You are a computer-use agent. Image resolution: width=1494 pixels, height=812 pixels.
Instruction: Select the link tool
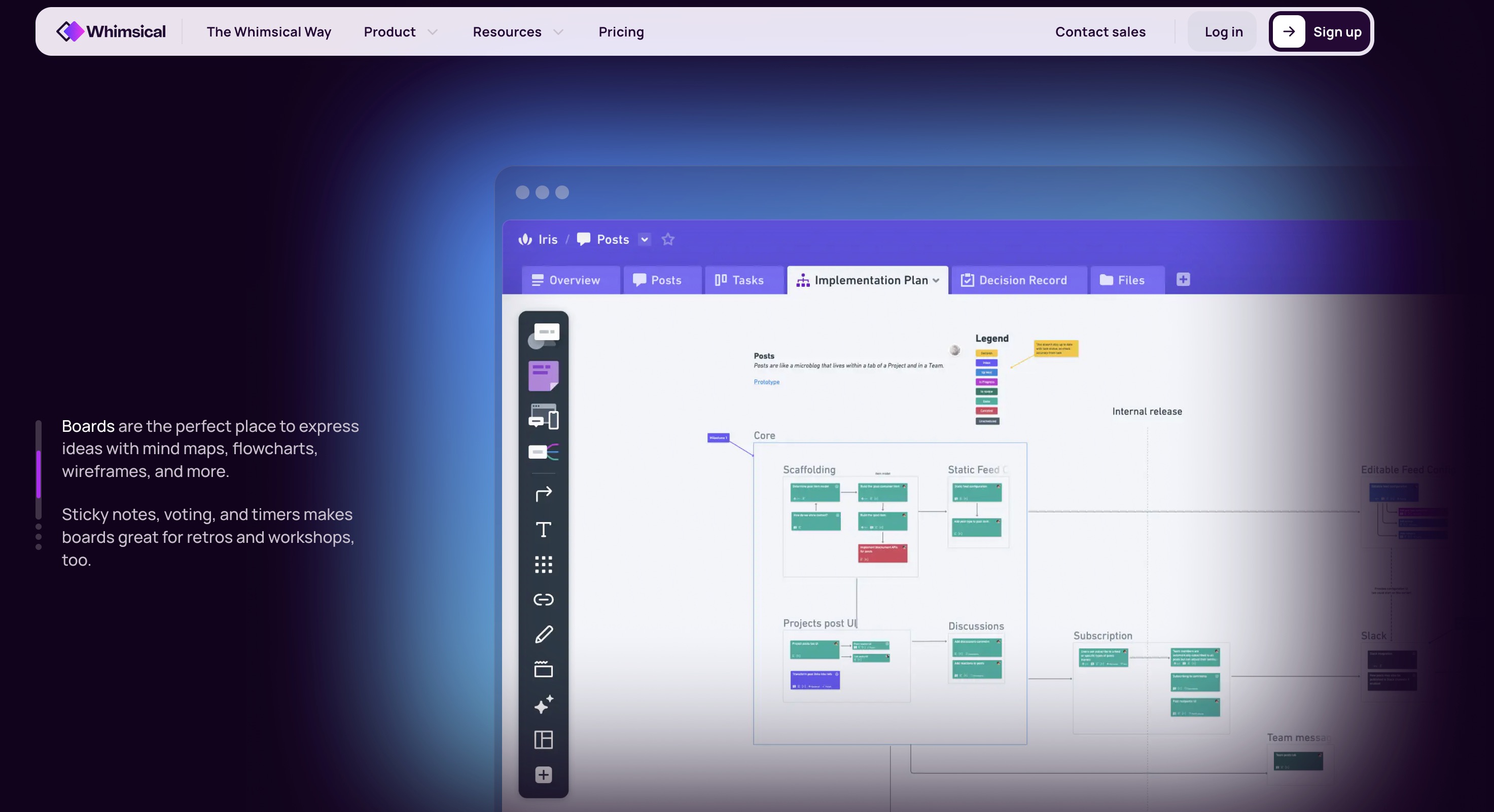pyautogui.click(x=544, y=599)
